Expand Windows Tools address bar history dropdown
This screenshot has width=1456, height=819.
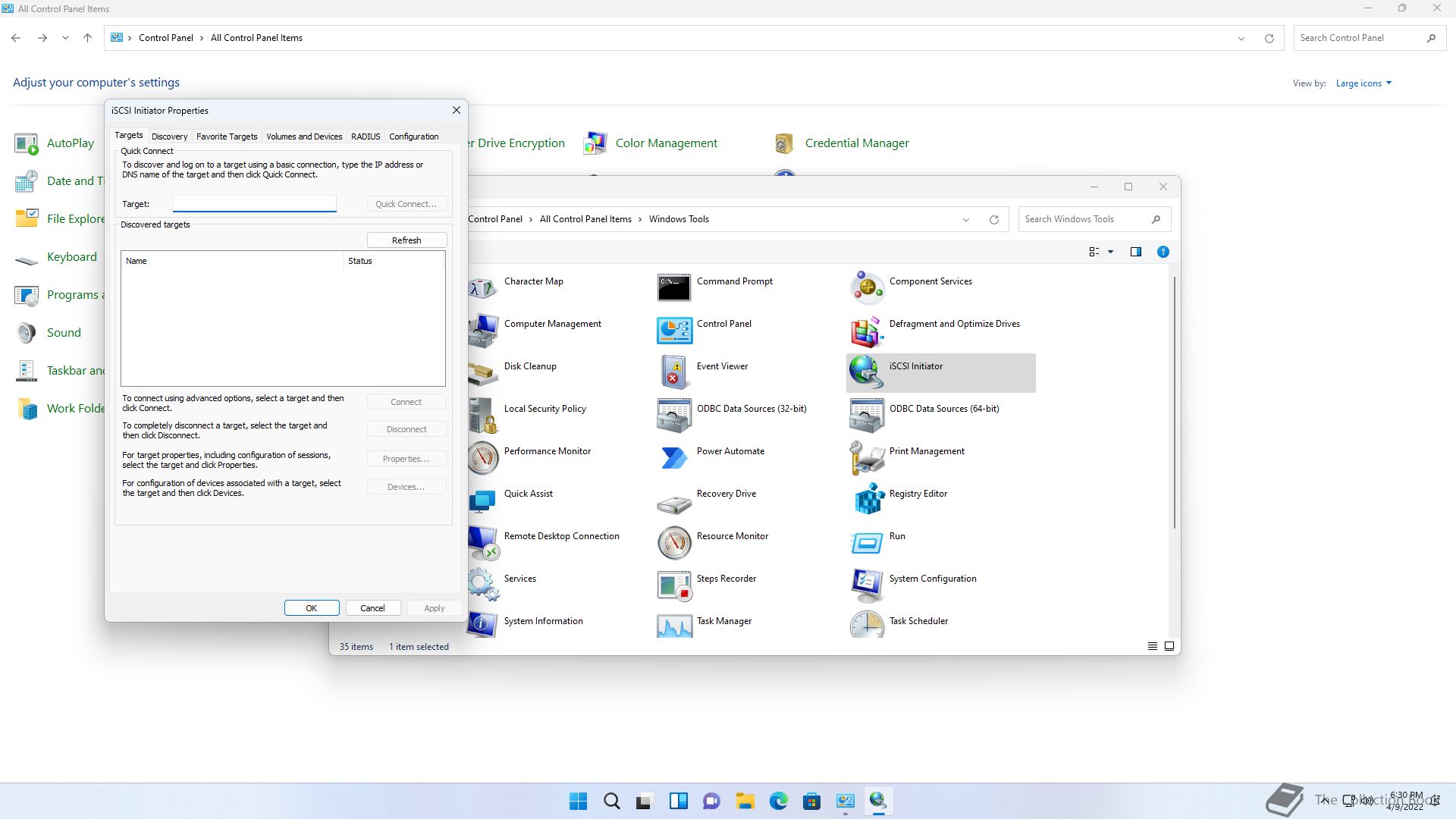[x=966, y=219]
